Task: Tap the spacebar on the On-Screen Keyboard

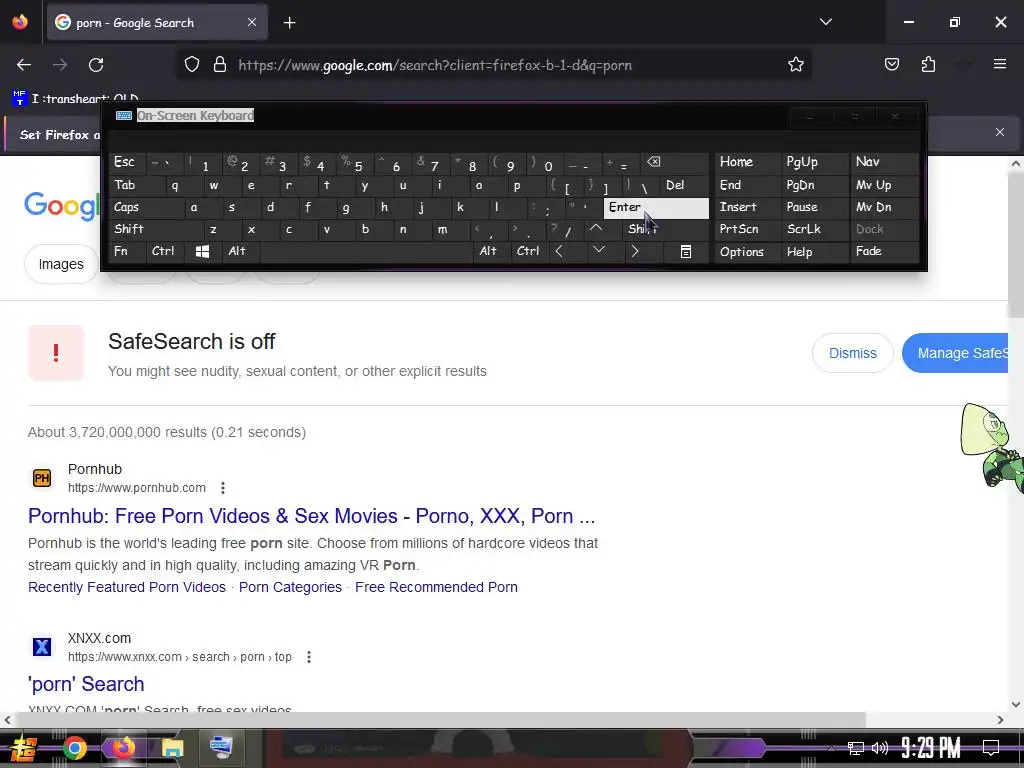Action: click(367, 251)
